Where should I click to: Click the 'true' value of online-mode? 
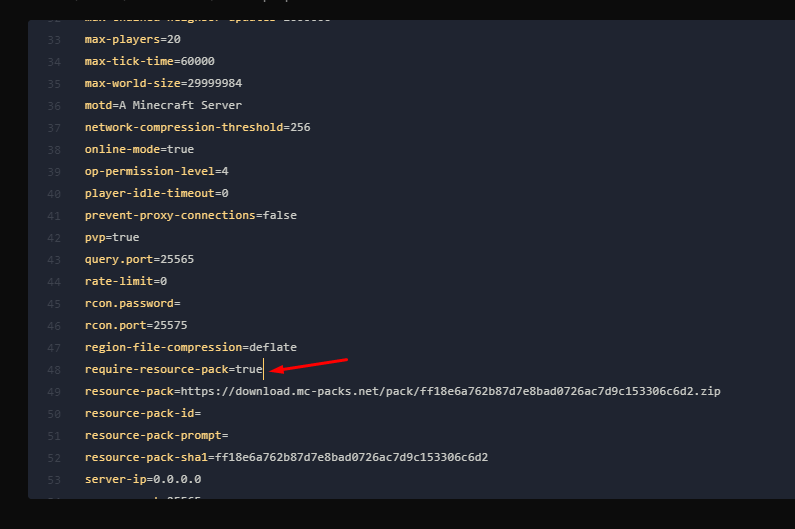tap(180, 149)
